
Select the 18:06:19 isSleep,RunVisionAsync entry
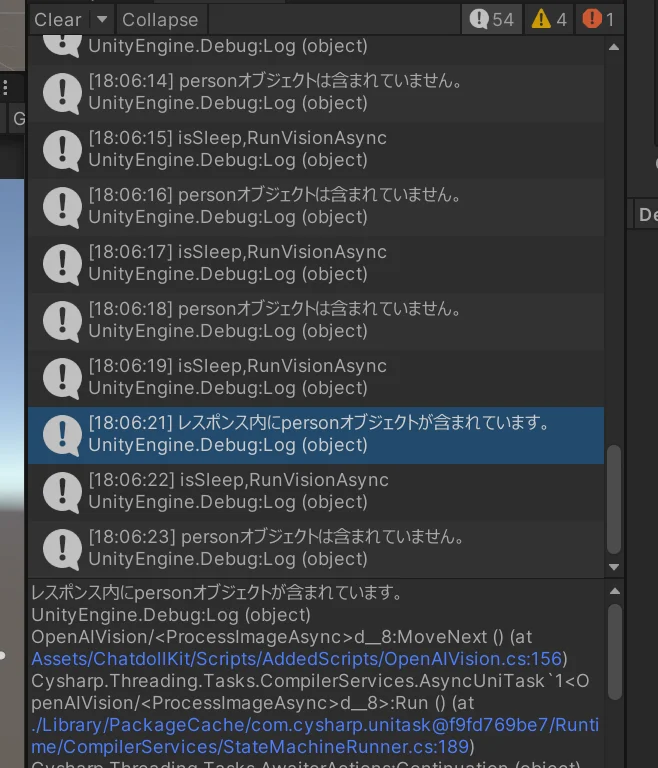[x=316, y=378]
